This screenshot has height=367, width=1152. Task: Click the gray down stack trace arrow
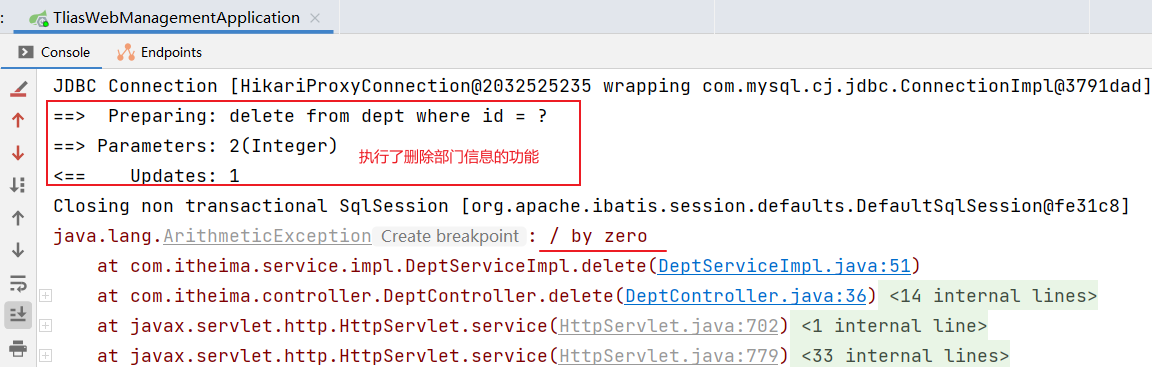(x=18, y=250)
